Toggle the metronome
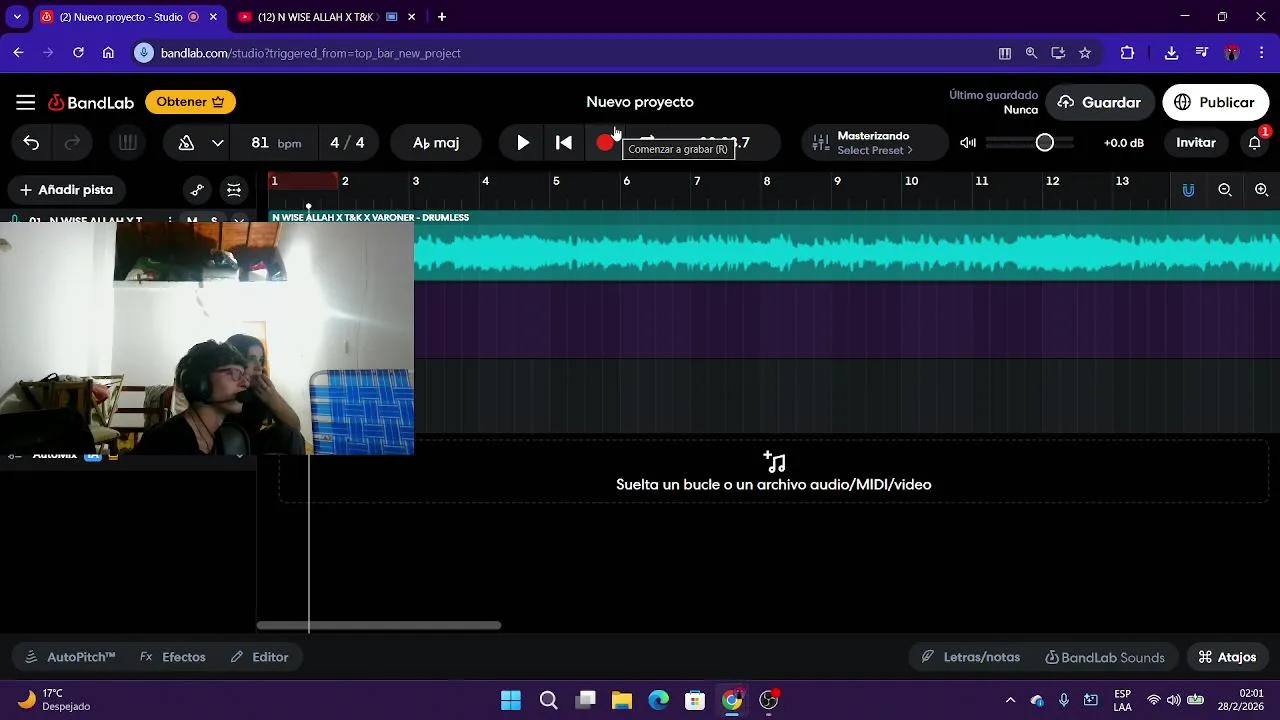1280x720 pixels. click(186, 143)
